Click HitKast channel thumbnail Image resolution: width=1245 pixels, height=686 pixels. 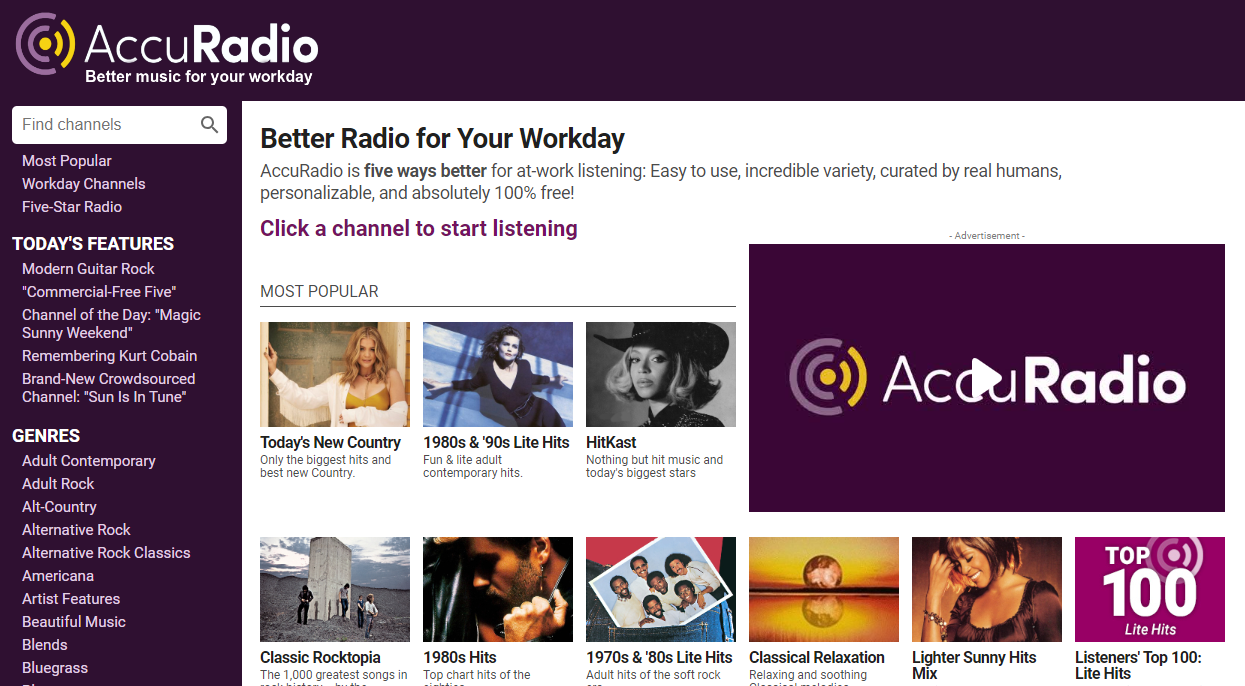click(x=661, y=375)
